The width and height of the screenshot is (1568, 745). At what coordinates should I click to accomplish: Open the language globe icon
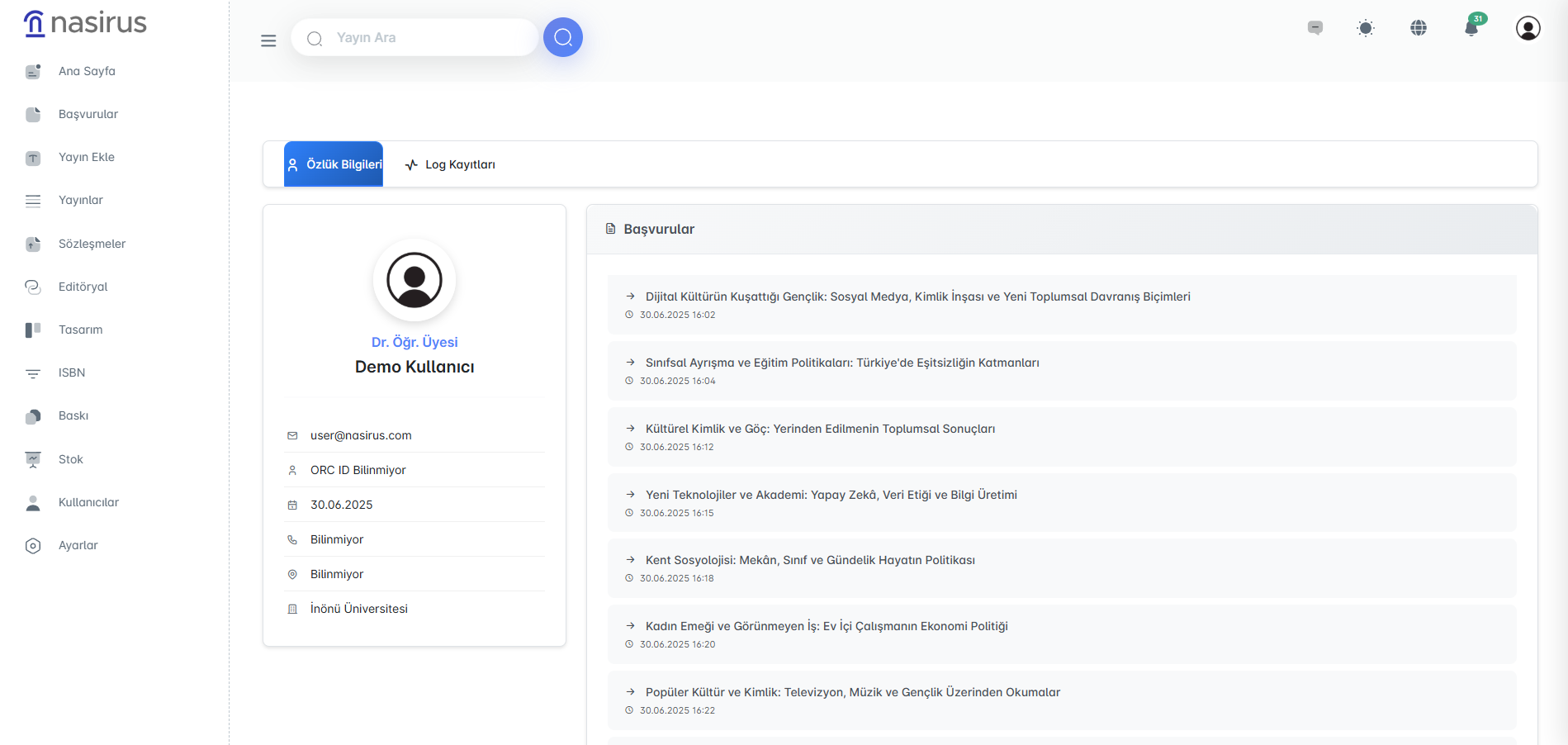(x=1418, y=29)
